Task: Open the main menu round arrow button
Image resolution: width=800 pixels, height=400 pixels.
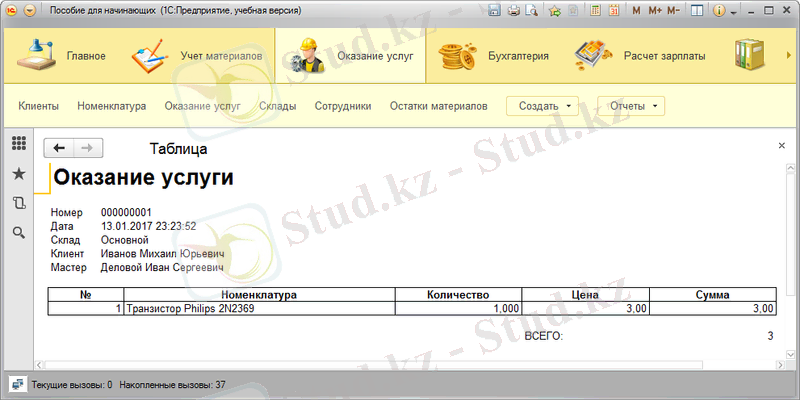Action: pyautogui.click(x=30, y=10)
